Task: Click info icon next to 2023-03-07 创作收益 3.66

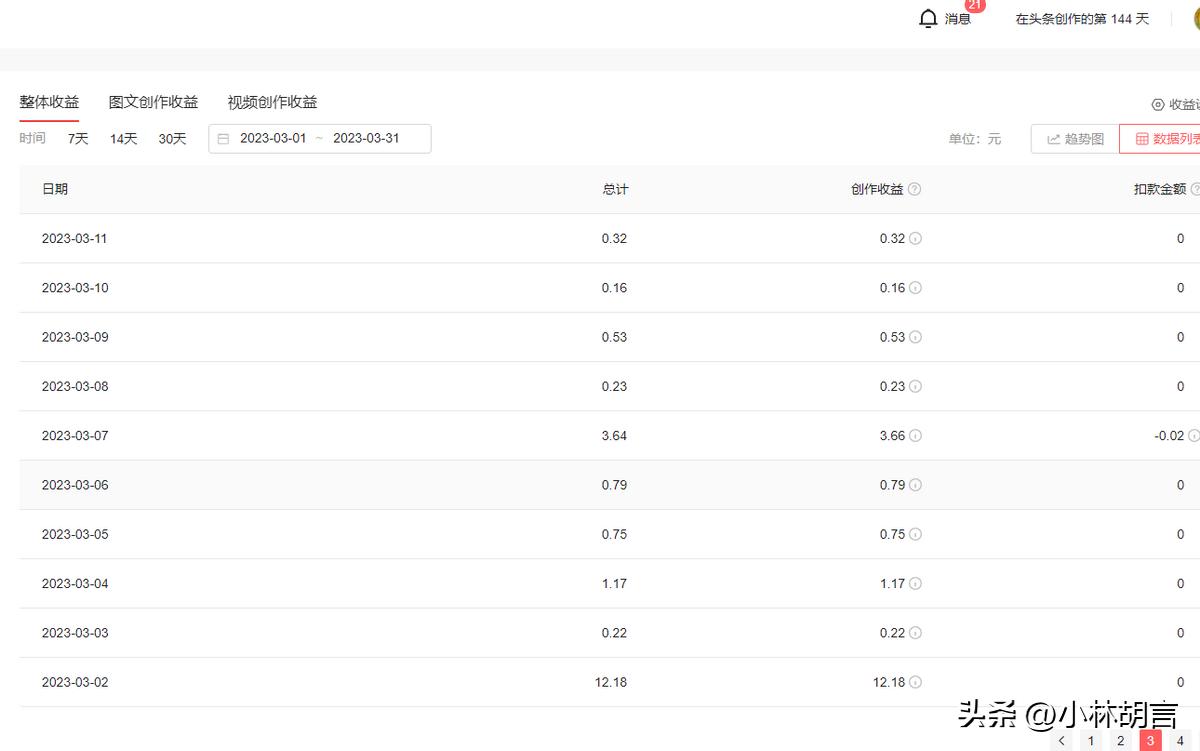Action: [x=915, y=436]
